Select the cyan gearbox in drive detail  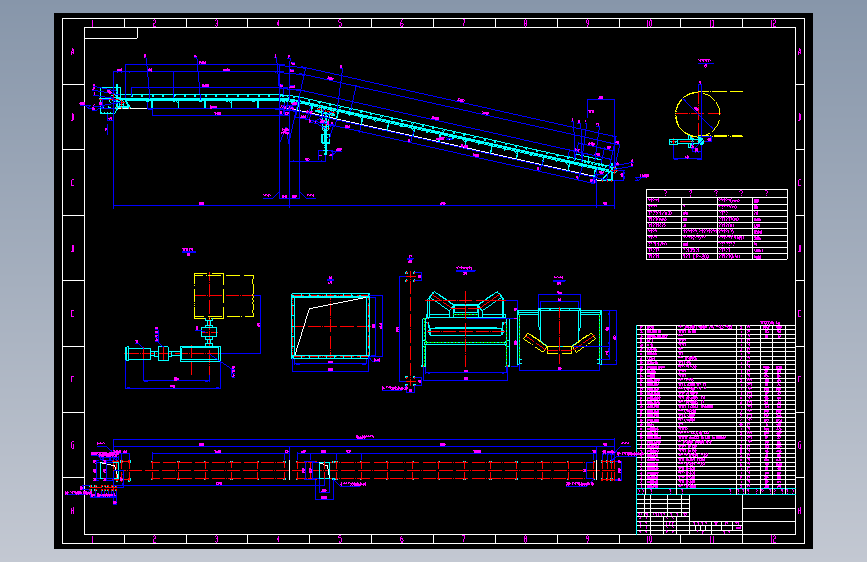200,353
